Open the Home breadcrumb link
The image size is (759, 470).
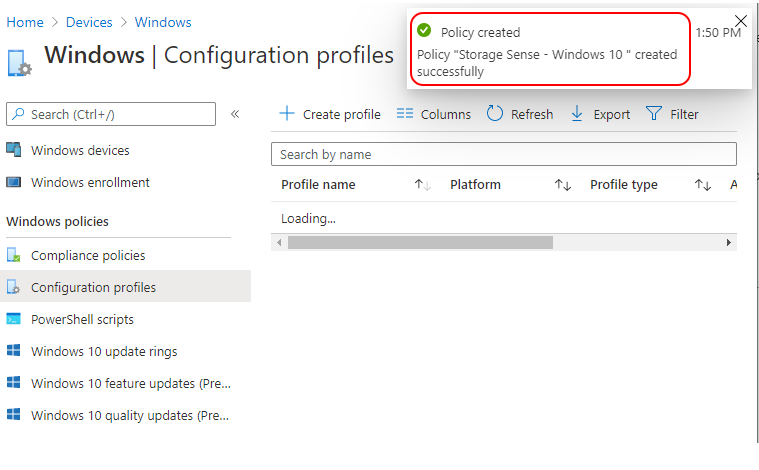coord(25,22)
